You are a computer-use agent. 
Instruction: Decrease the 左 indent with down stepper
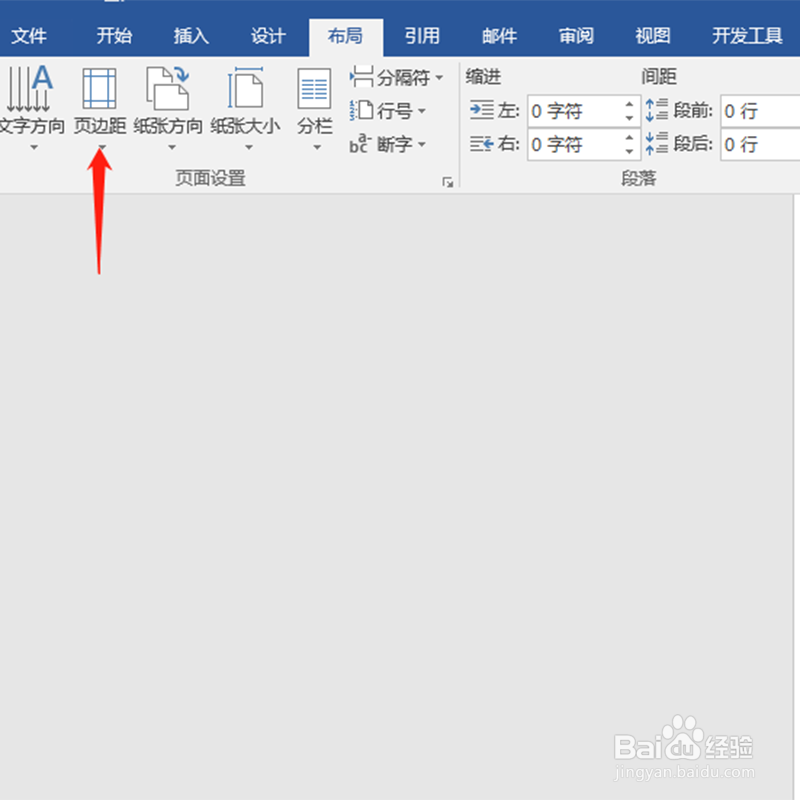tap(629, 118)
